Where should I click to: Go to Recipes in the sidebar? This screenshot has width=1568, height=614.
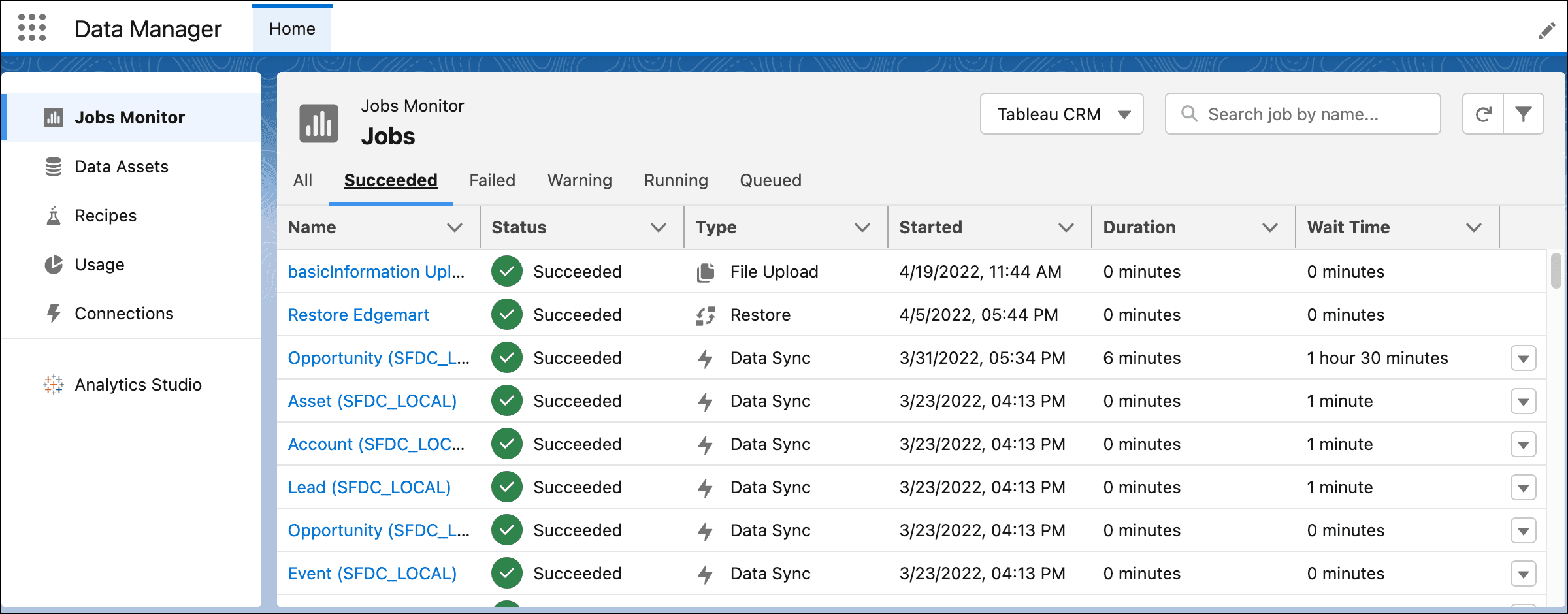click(105, 216)
